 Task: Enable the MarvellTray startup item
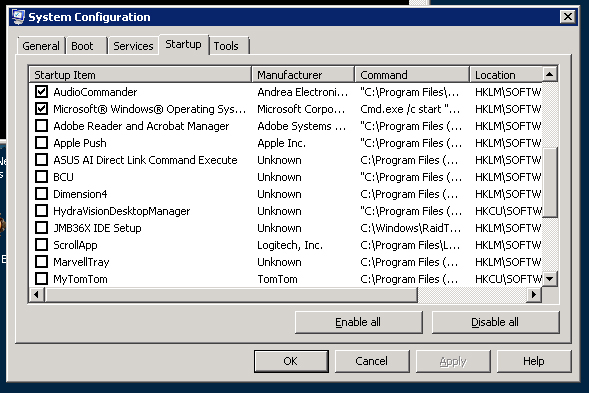(x=41, y=262)
